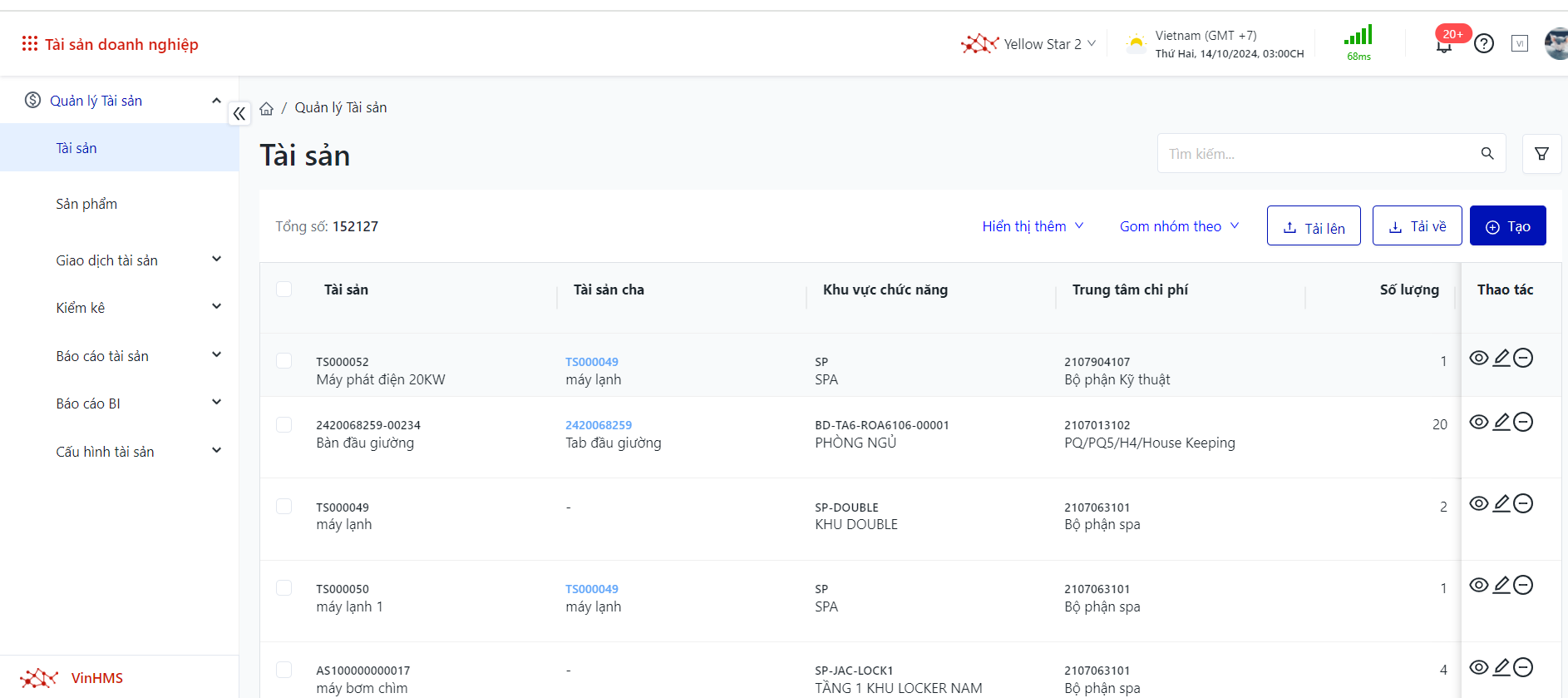This screenshot has width=1568, height=698.
Task: Check the row for TS000052
Action: pyautogui.click(x=284, y=361)
